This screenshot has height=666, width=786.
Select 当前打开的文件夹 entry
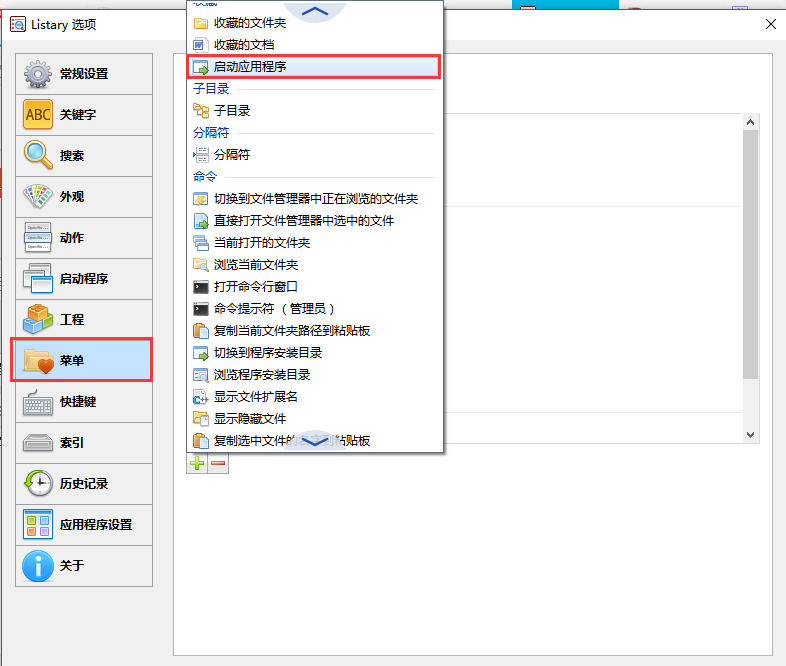315,243
